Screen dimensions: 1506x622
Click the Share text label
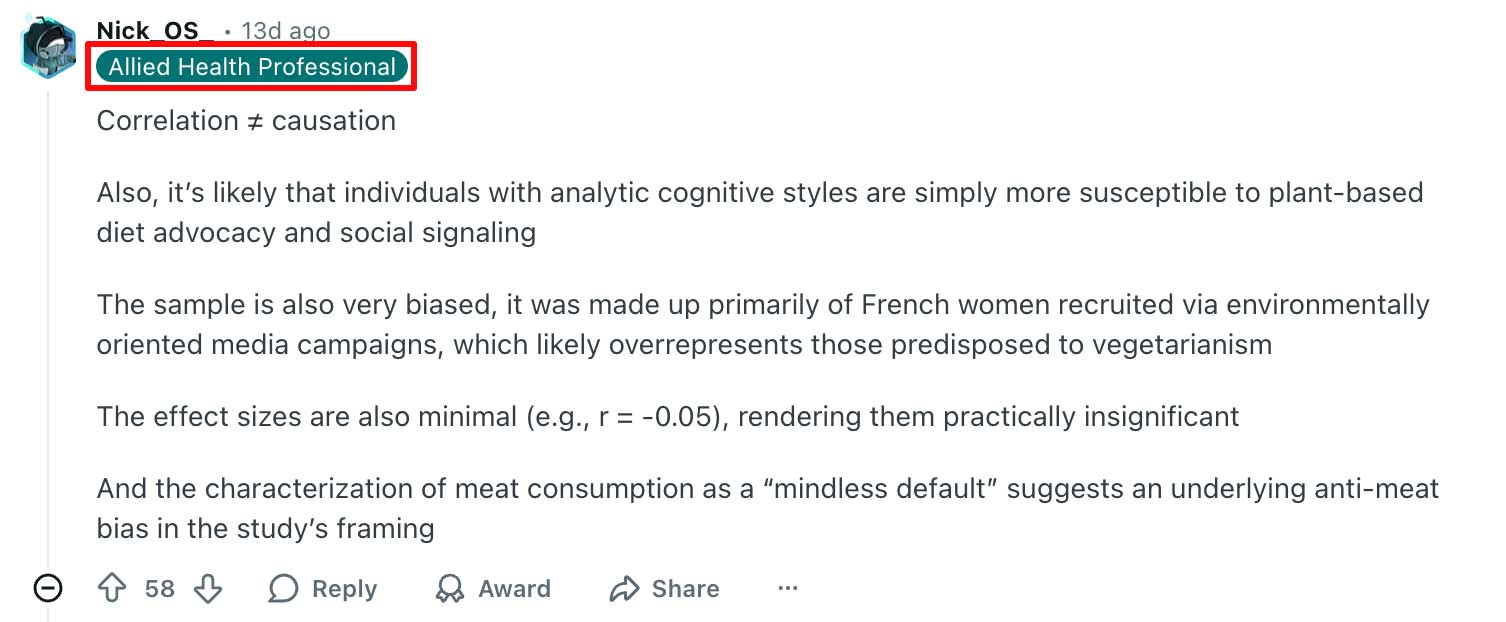[x=685, y=589]
